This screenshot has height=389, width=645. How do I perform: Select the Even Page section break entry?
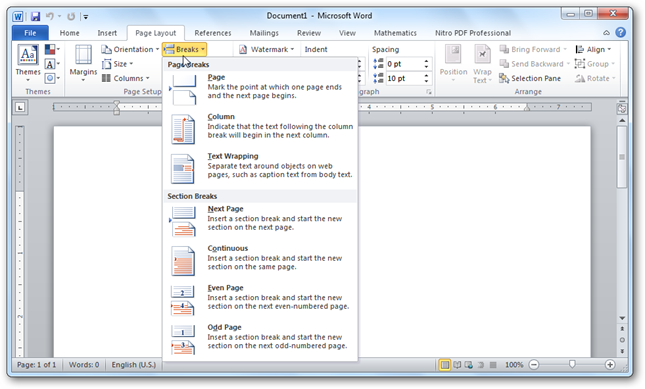click(x=260, y=300)
